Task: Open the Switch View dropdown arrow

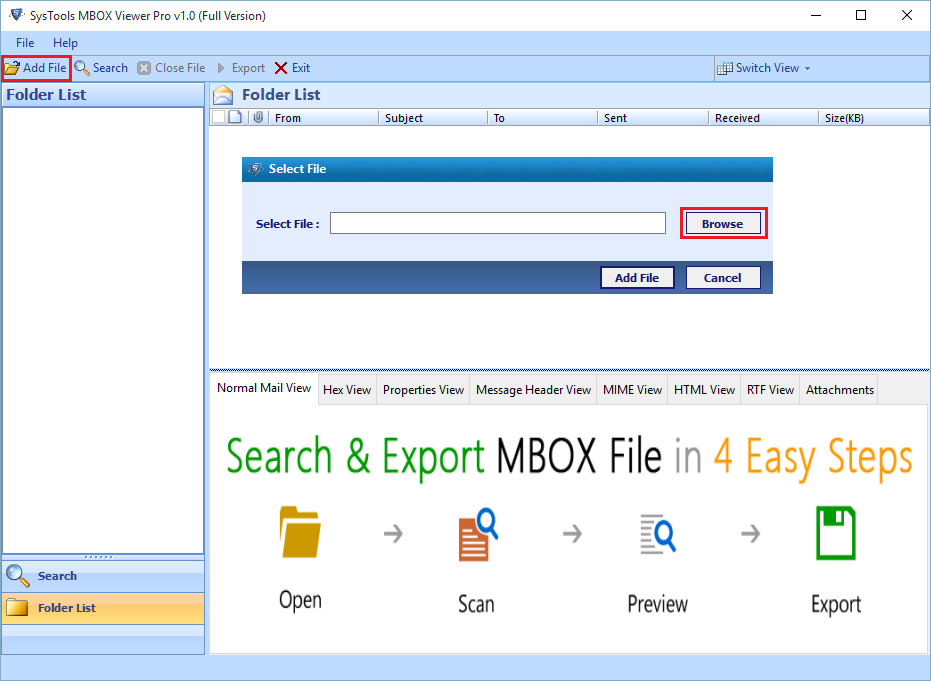Action: tap(808, 69)
